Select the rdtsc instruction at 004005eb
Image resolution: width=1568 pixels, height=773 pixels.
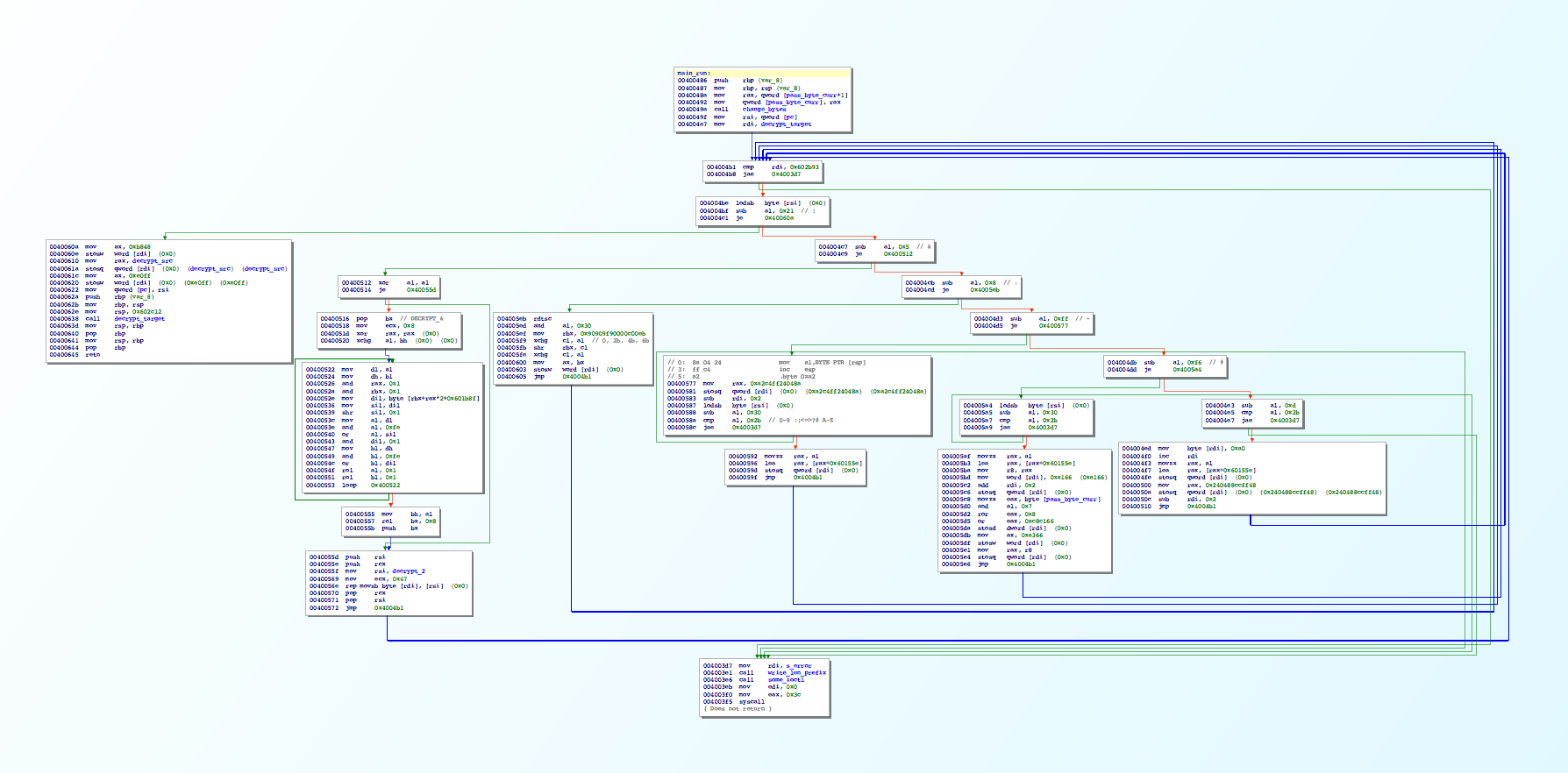pos(542,319)
